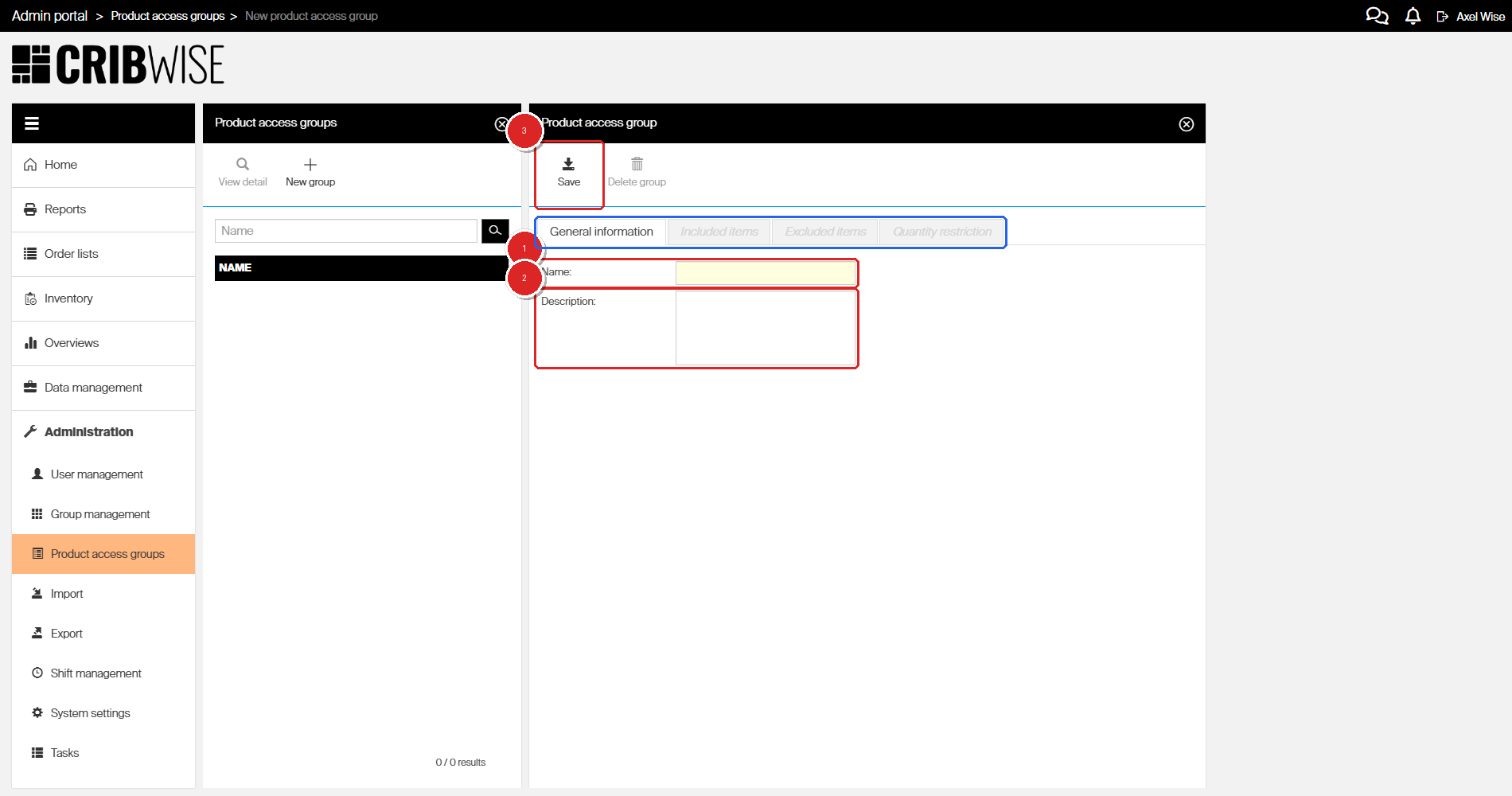The image size is (1512, 796).
Task: Open User management in sidebar
Action: pyautogui.click(x=96, y=474)
